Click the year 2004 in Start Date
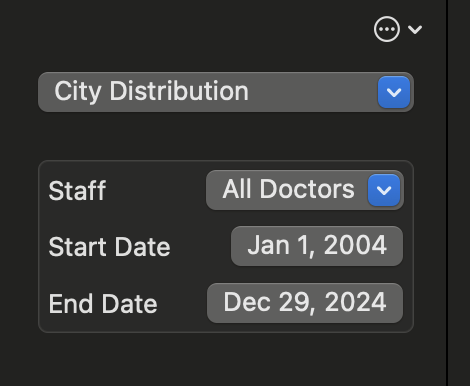The image size is (470, 386). coord(355,245)
